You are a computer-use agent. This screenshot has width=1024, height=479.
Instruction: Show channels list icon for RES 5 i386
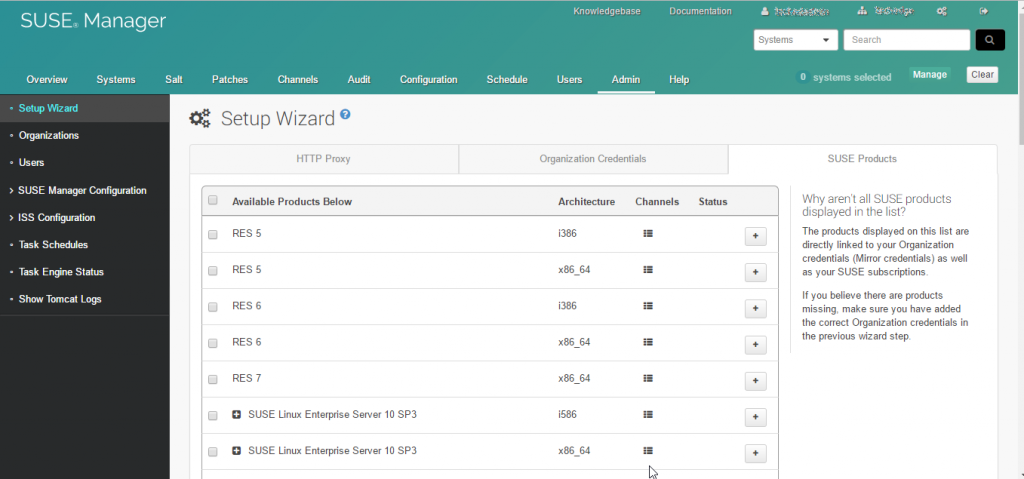[x=648, y=234]
